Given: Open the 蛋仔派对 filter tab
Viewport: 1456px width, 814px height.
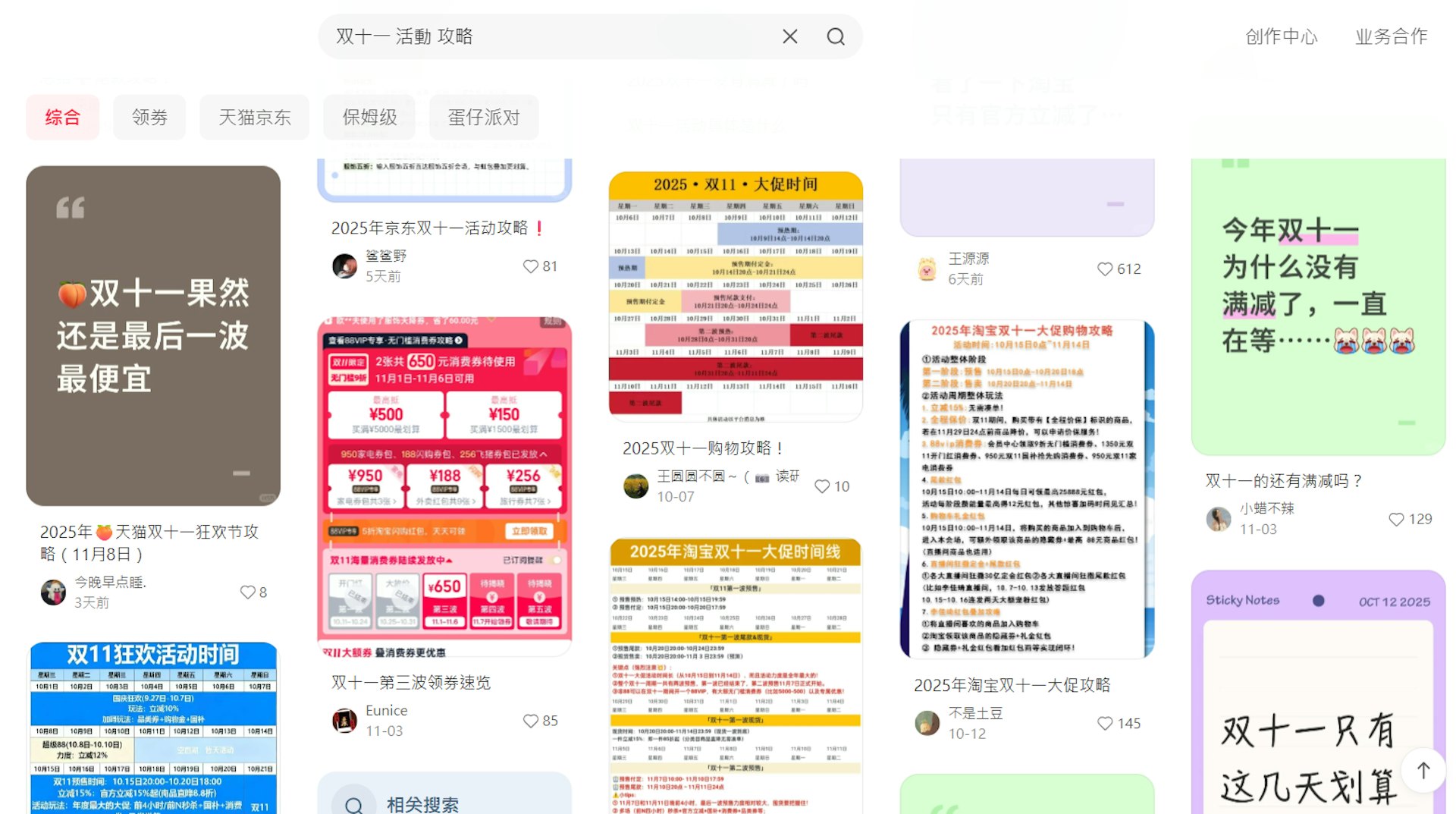Looking at the screenshot, I should click(484, 118).
